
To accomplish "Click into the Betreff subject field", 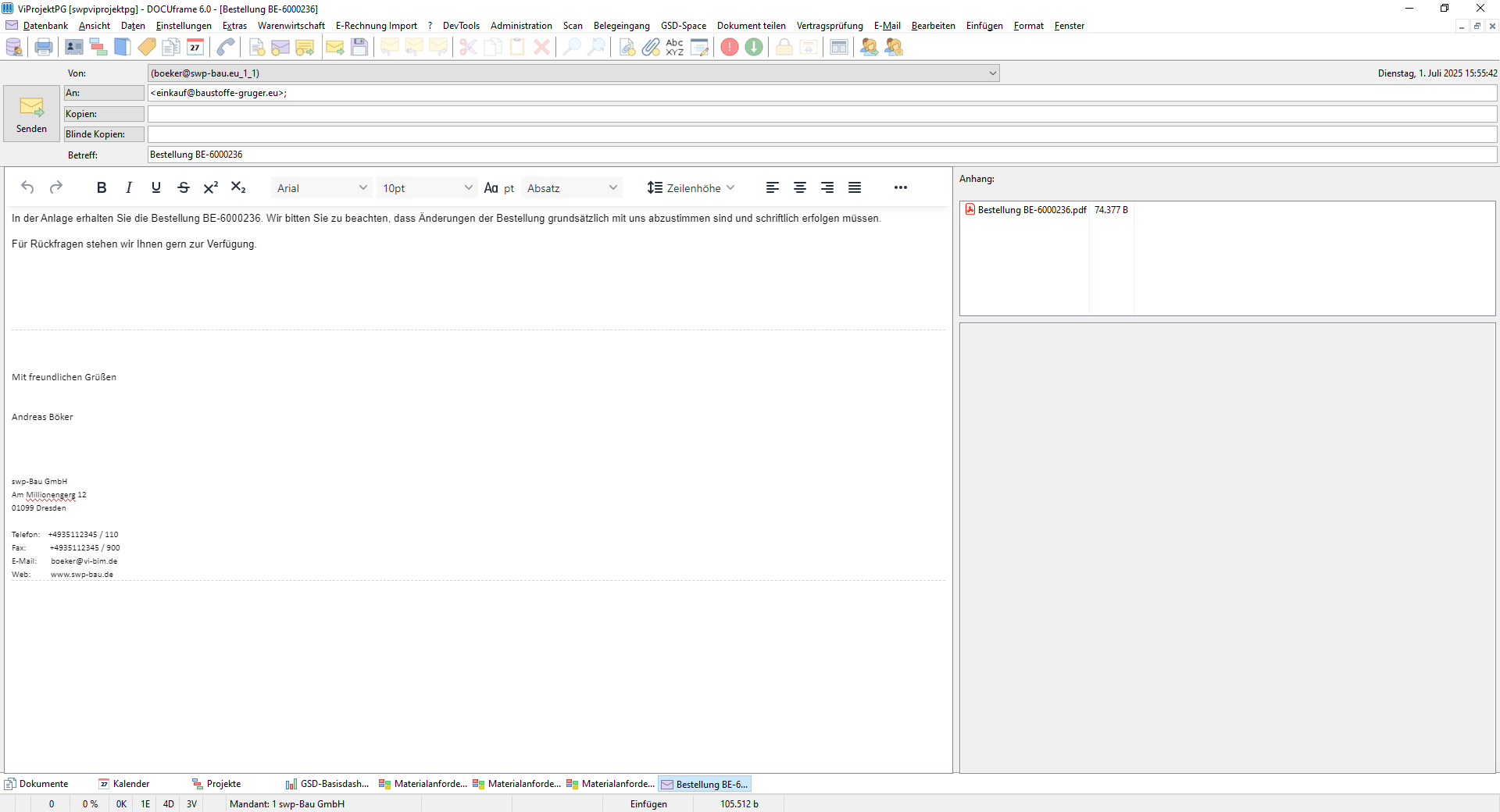I will click(x=822, y=155).
